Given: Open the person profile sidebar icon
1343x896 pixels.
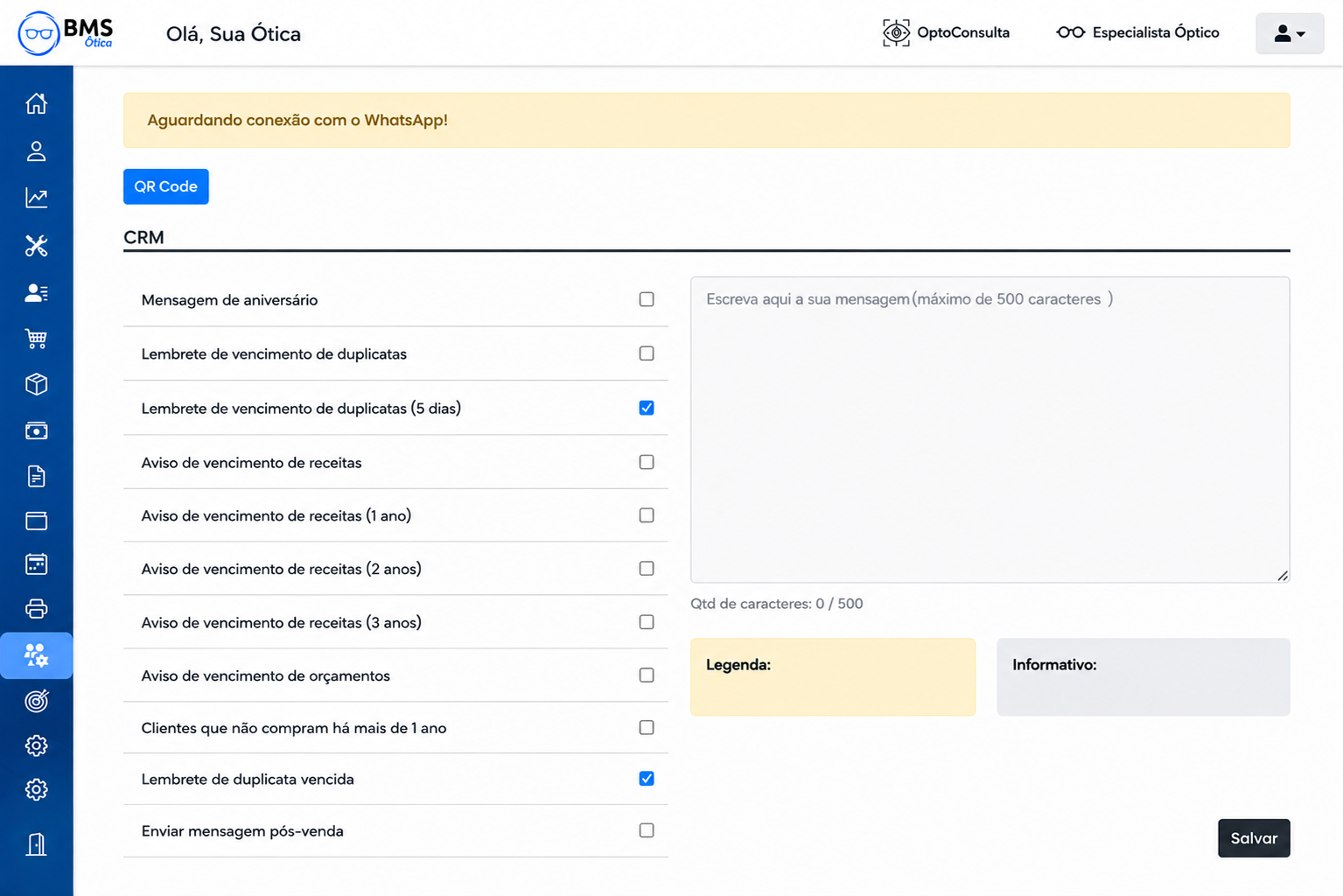Looking at the screenshot, I should 36,151.
